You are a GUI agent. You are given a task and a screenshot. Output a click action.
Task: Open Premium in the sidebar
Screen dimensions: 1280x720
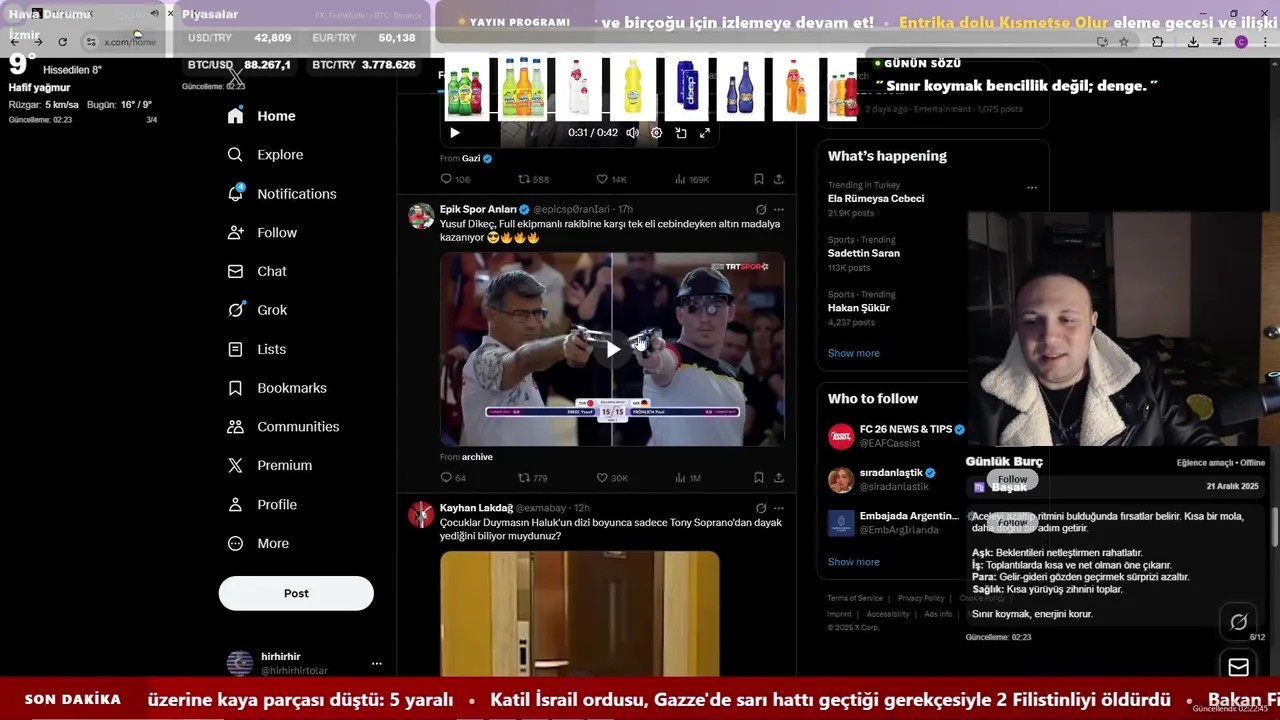[270, 466]
